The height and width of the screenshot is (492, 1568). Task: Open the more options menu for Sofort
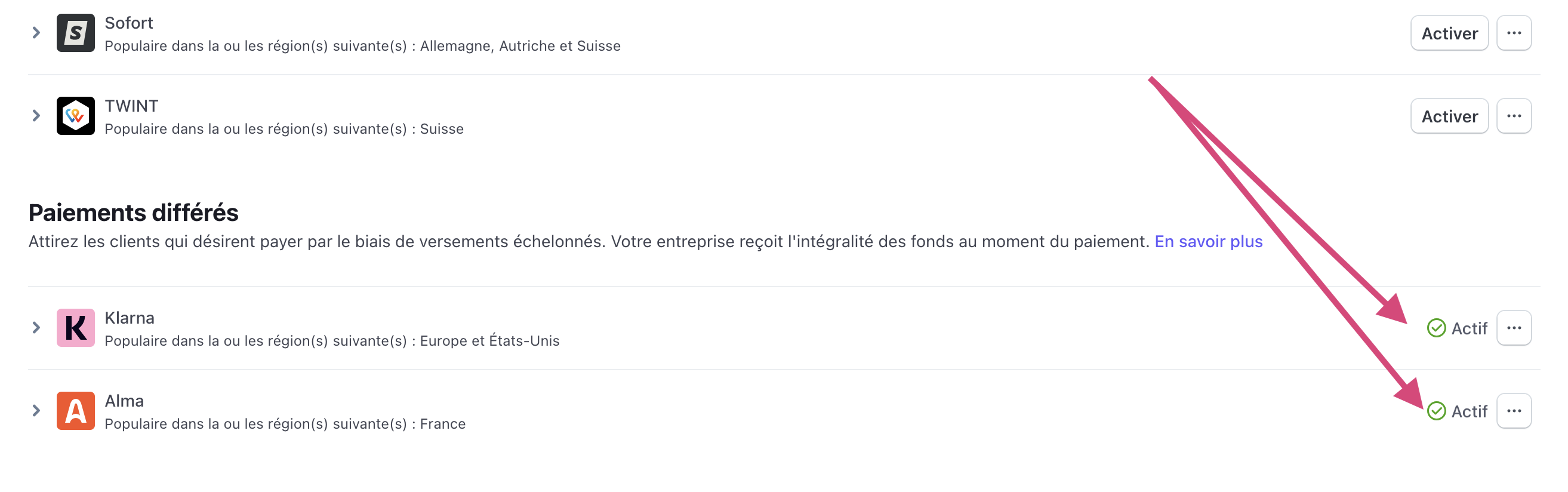pos(1514,33)
